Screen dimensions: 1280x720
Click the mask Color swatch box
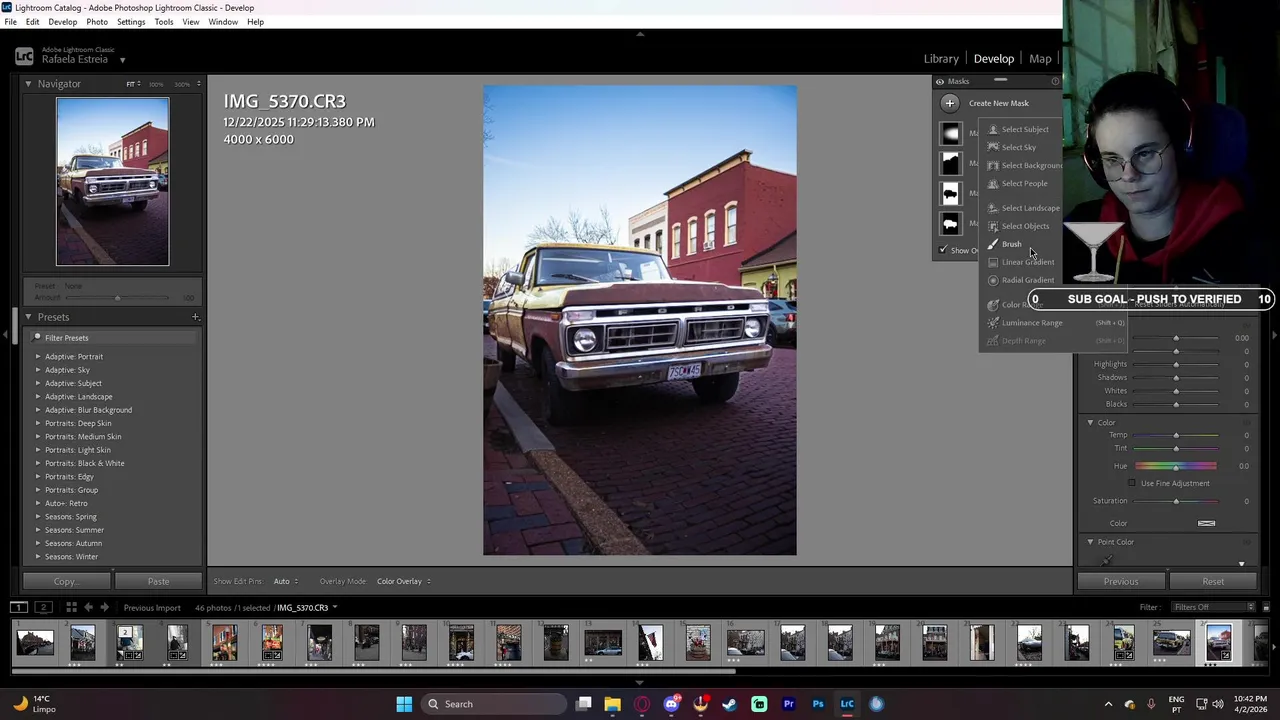1207,523
